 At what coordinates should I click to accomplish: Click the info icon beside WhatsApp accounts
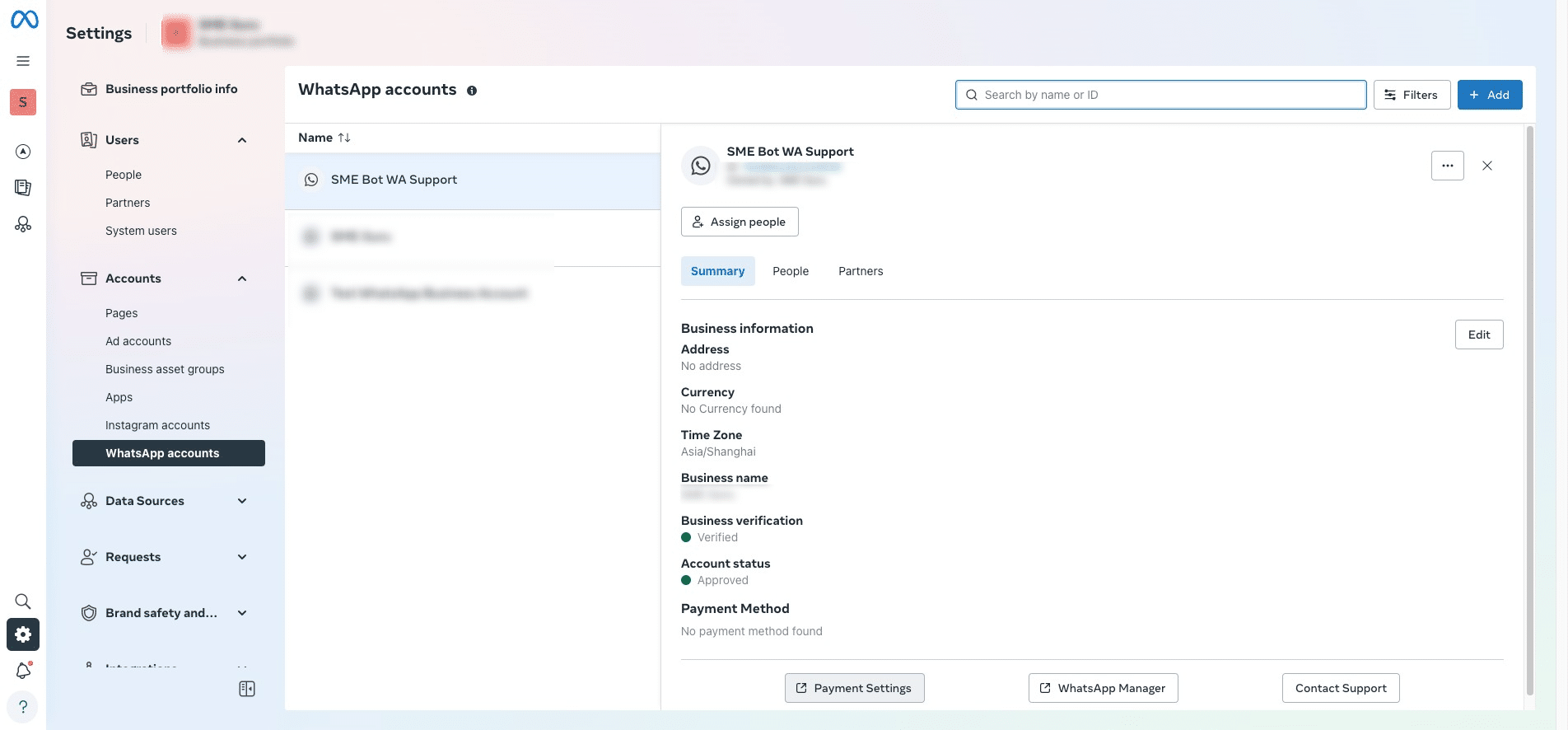tap(472, 91)
